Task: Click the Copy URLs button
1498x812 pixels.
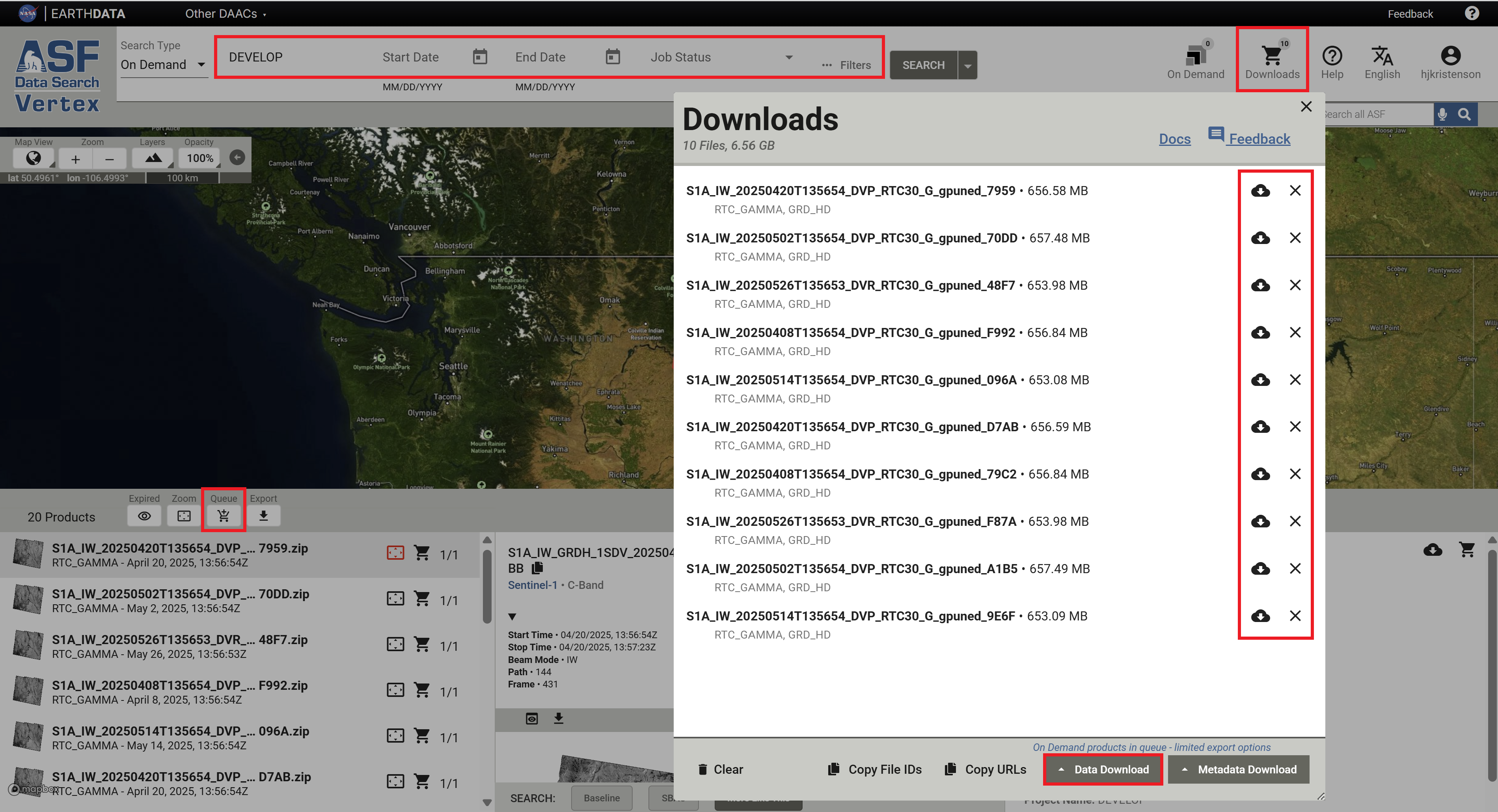Action: (985, 769)
